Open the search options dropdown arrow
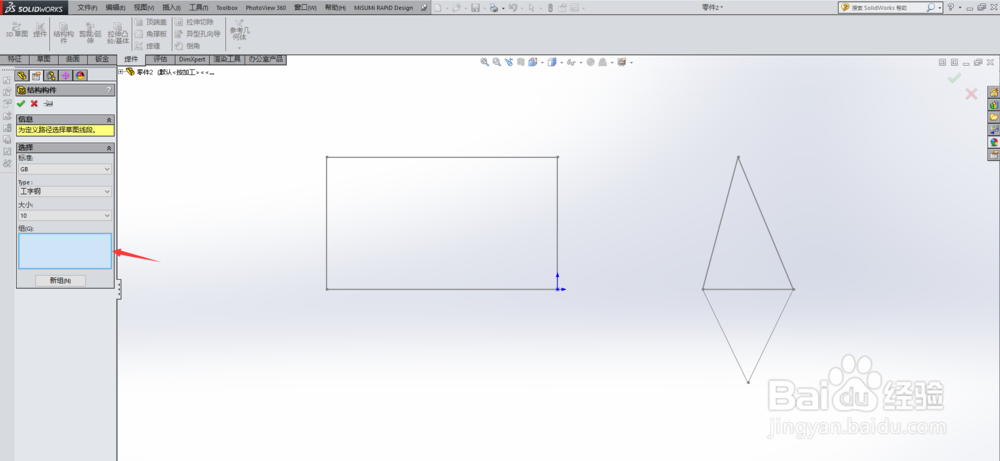Screen dimensions: 1000x461 [940, 8]
